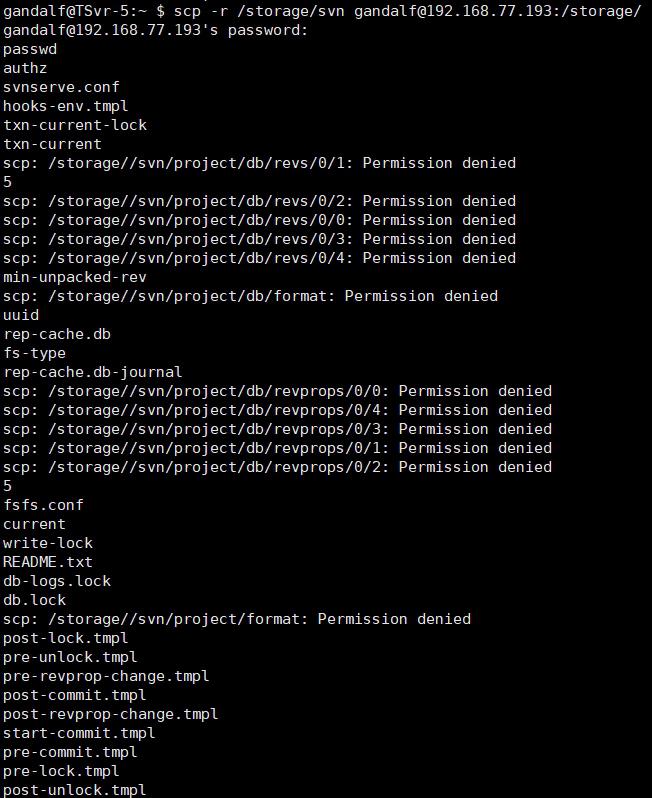Click the fsfs.conf line
Viewport: 652px width, 798px height.
43,505
